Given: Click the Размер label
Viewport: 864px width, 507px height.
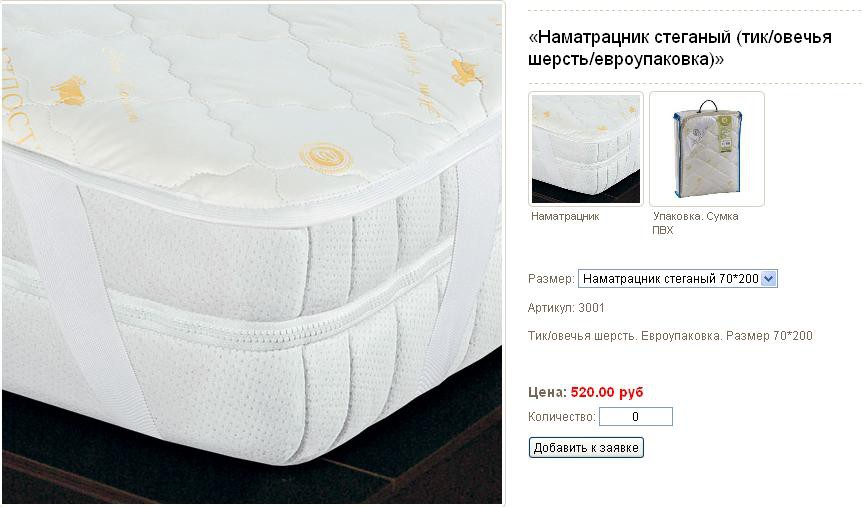Looking at the screenshot, I should [551, 279].
